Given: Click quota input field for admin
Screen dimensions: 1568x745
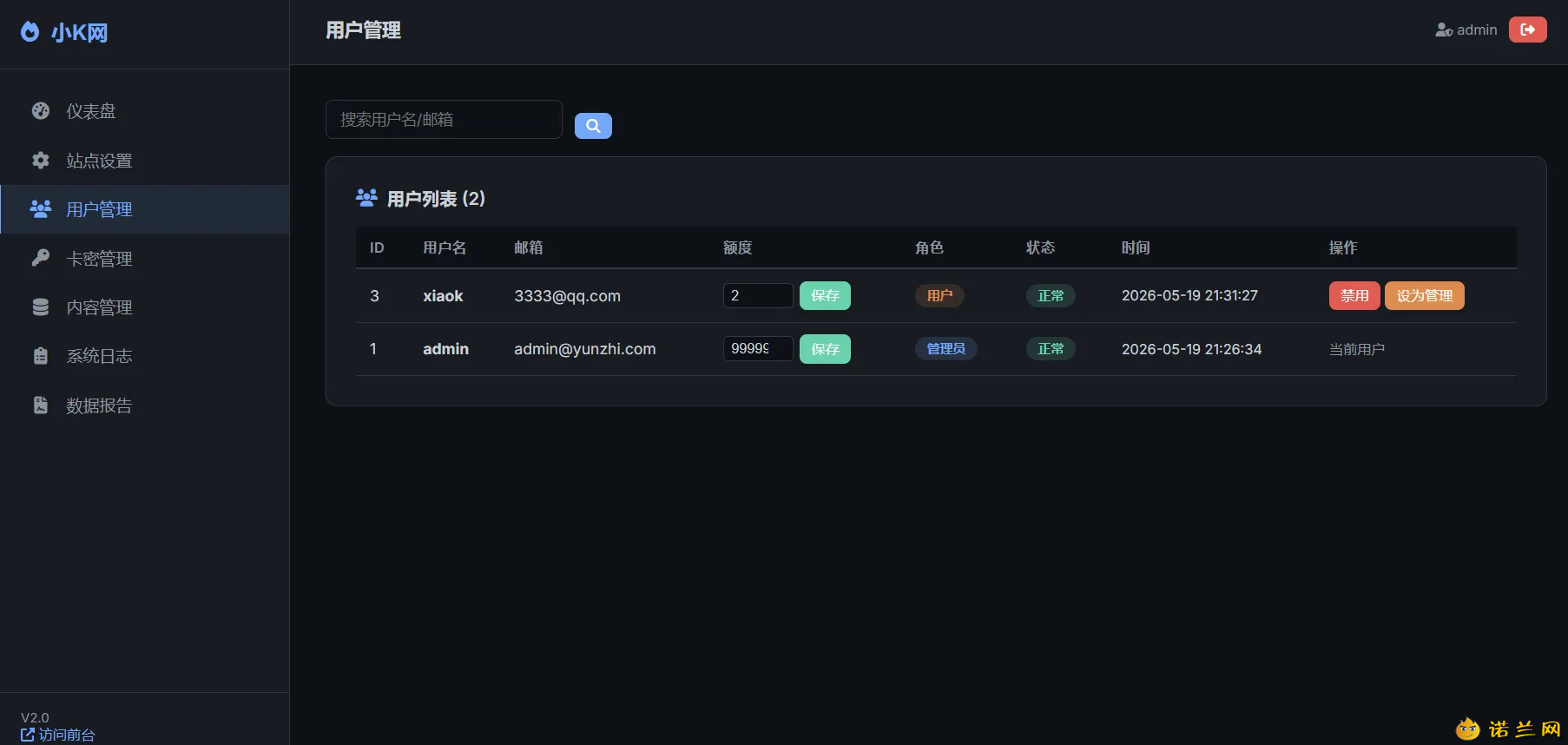Looking at the screenshot, I should (758, 348).
